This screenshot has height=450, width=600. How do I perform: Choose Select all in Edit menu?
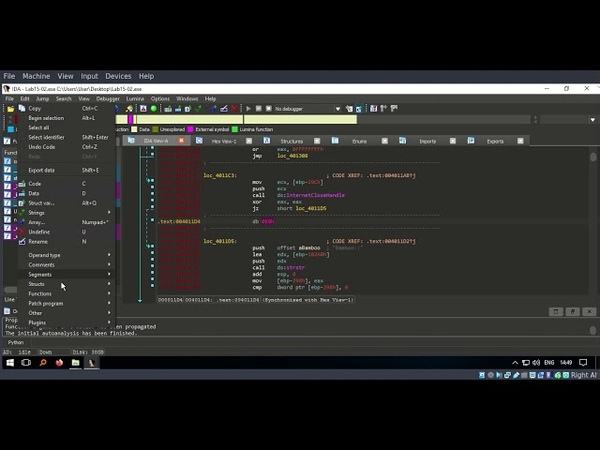point(67,127)
